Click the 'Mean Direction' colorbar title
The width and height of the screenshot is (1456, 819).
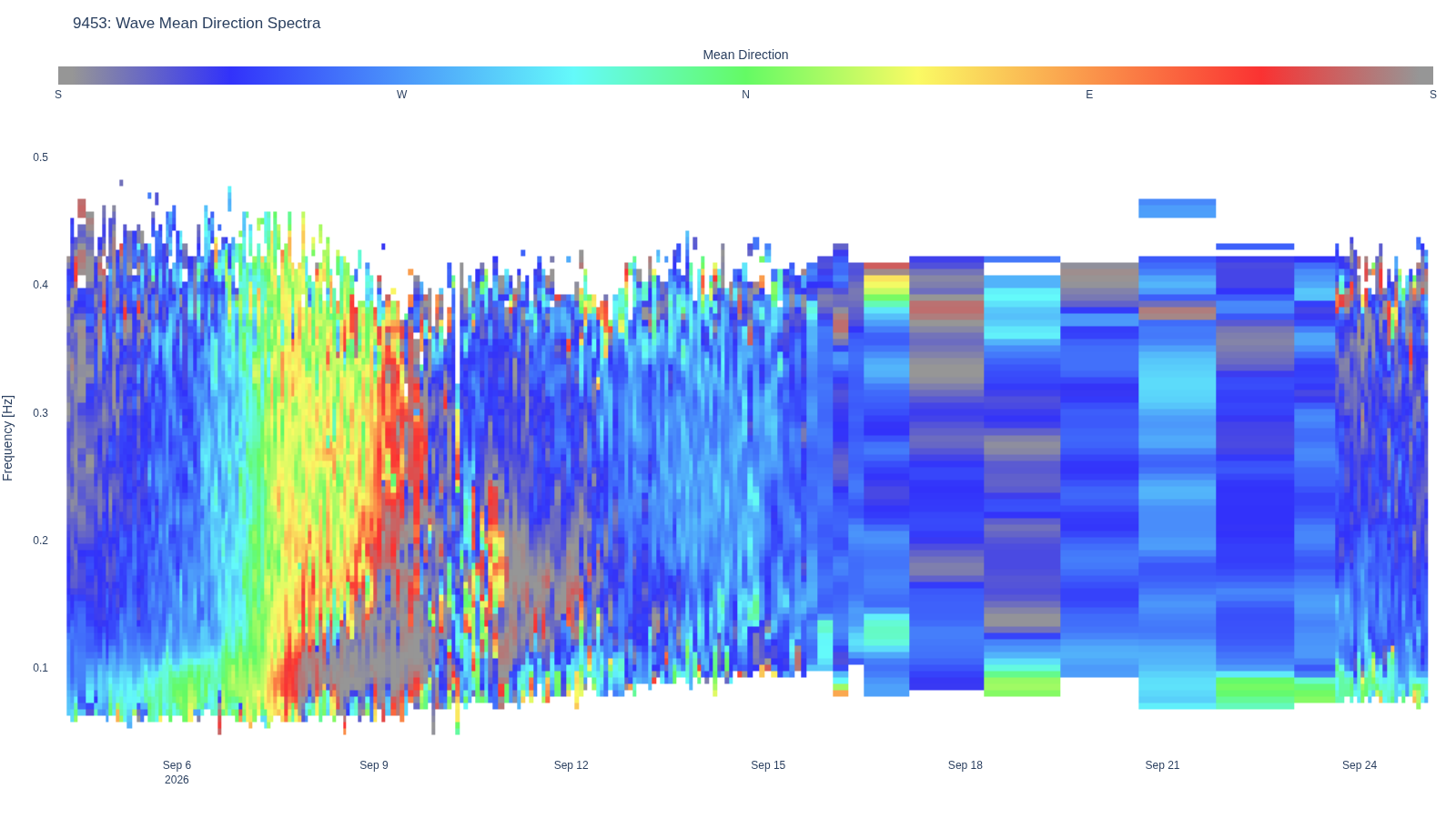745,55
